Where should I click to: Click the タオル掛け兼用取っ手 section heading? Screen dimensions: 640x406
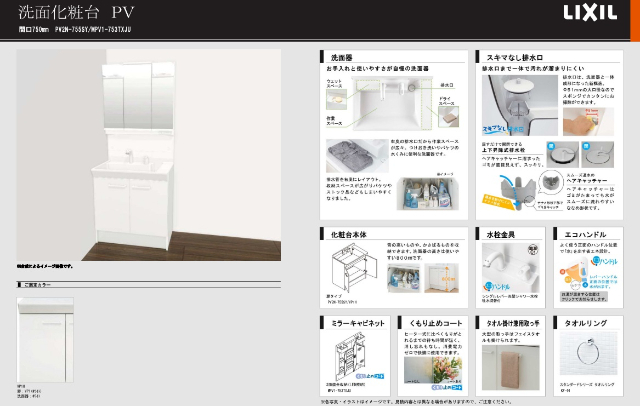pyautogui.click(x=513, y=323)
